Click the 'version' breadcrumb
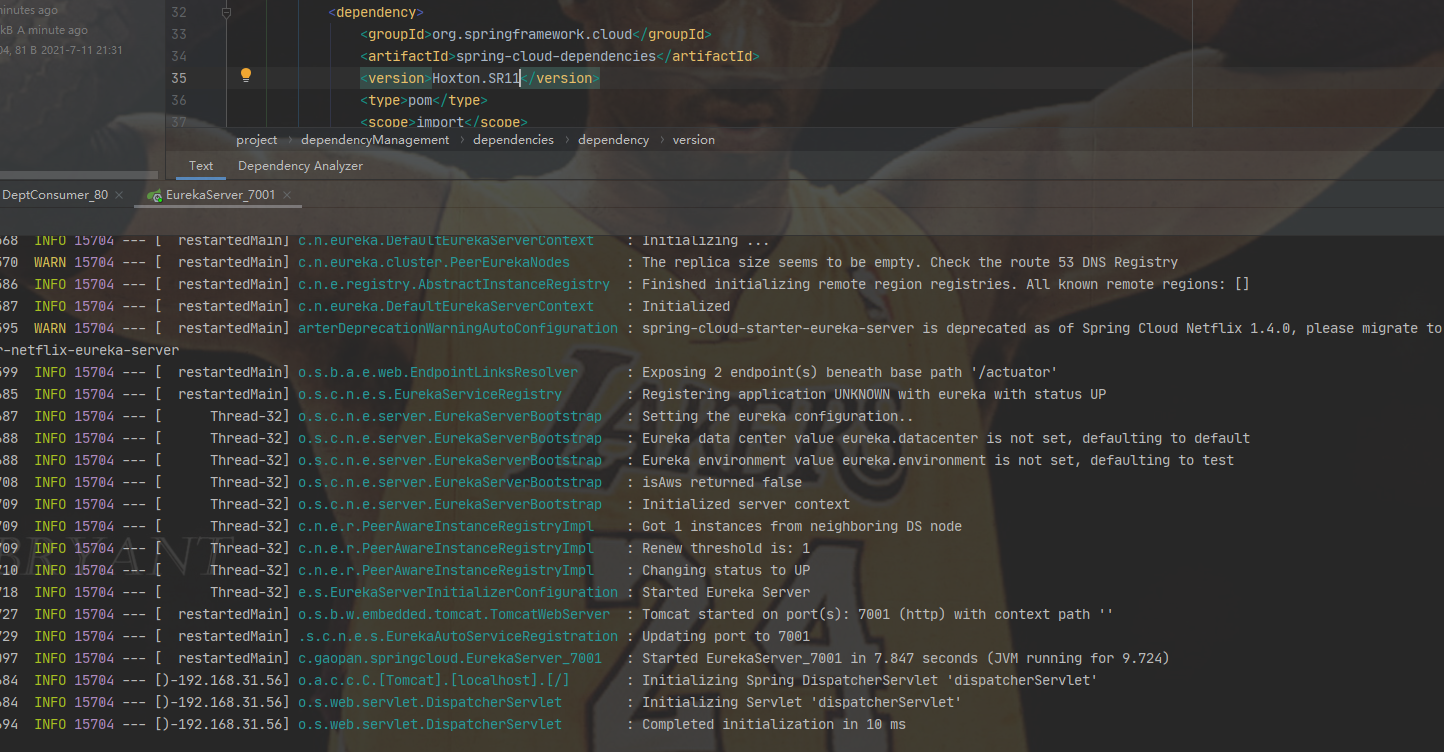The width and height of the screenshot is (1444, 752). click(x=694, y=140)
